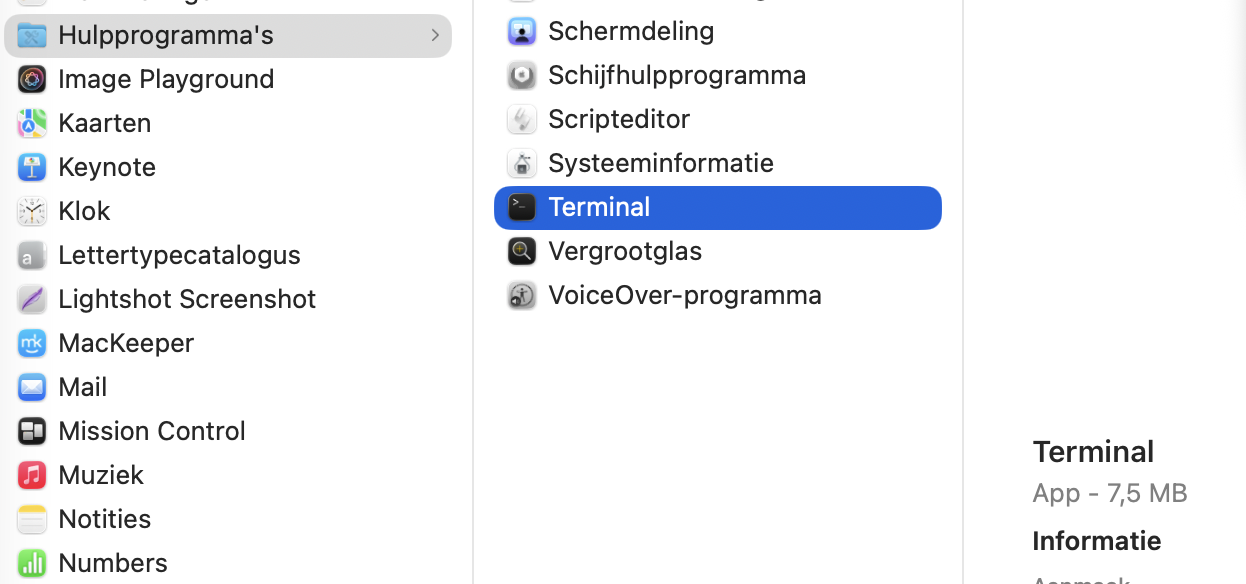Open the Keynote app icon
Viewport: 1246px width, 584px height.
click(x=31, y=166)
